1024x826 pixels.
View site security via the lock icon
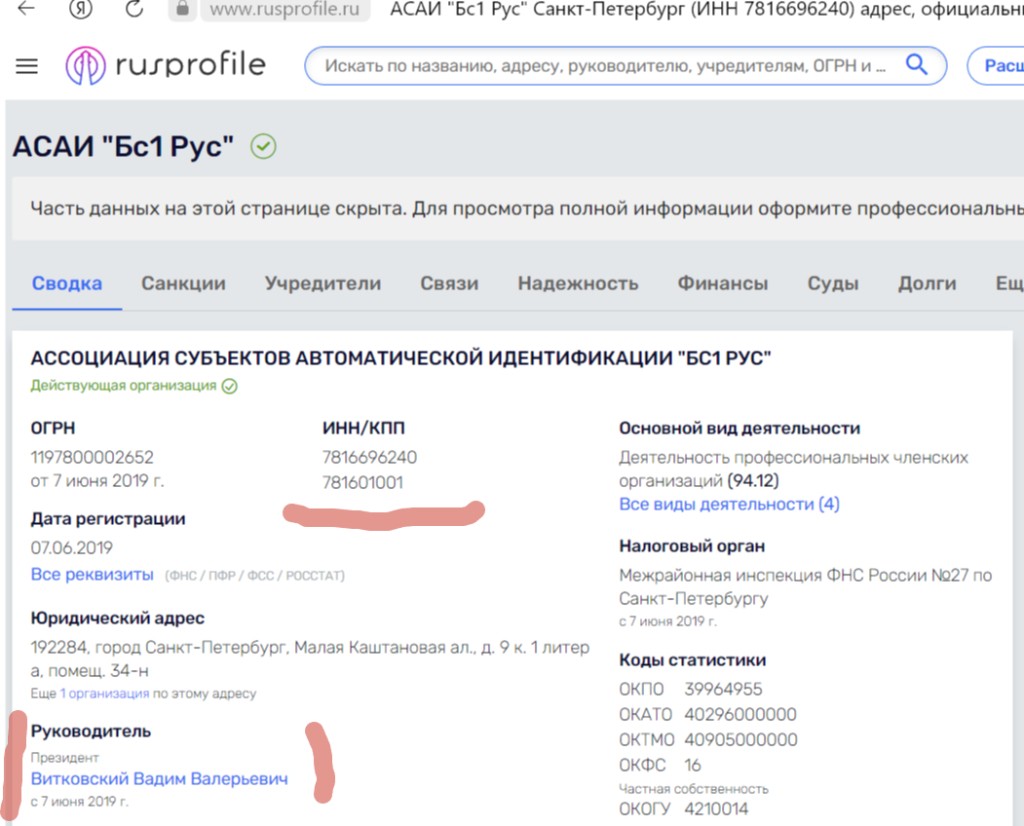tap(183, 8)
